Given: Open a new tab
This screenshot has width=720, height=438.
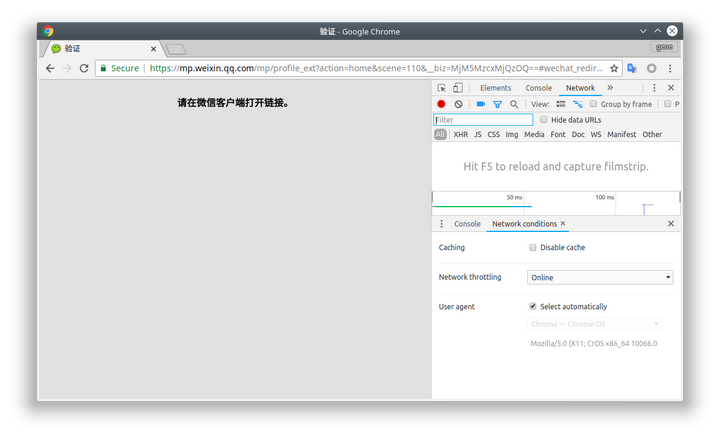Looking at the screenshot, I should click(x=176, y=49).
